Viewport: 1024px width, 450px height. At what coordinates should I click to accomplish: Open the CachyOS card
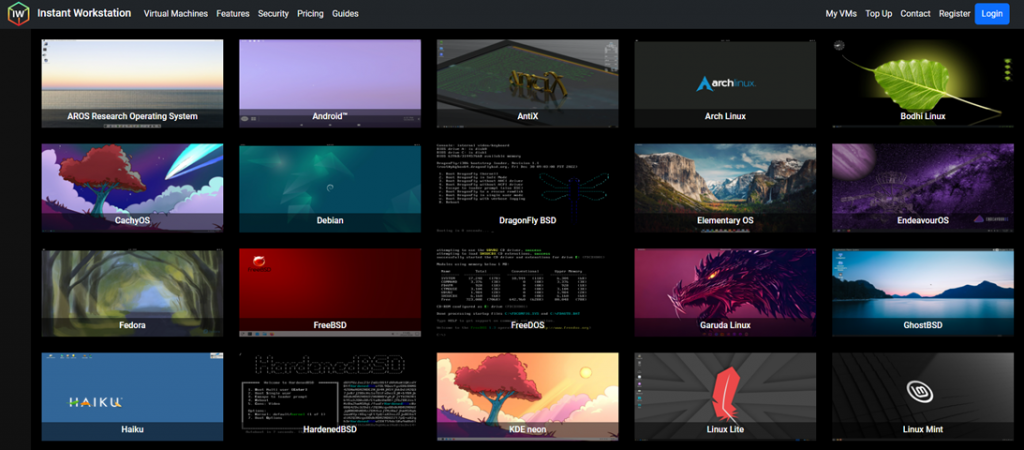(133, 188)
